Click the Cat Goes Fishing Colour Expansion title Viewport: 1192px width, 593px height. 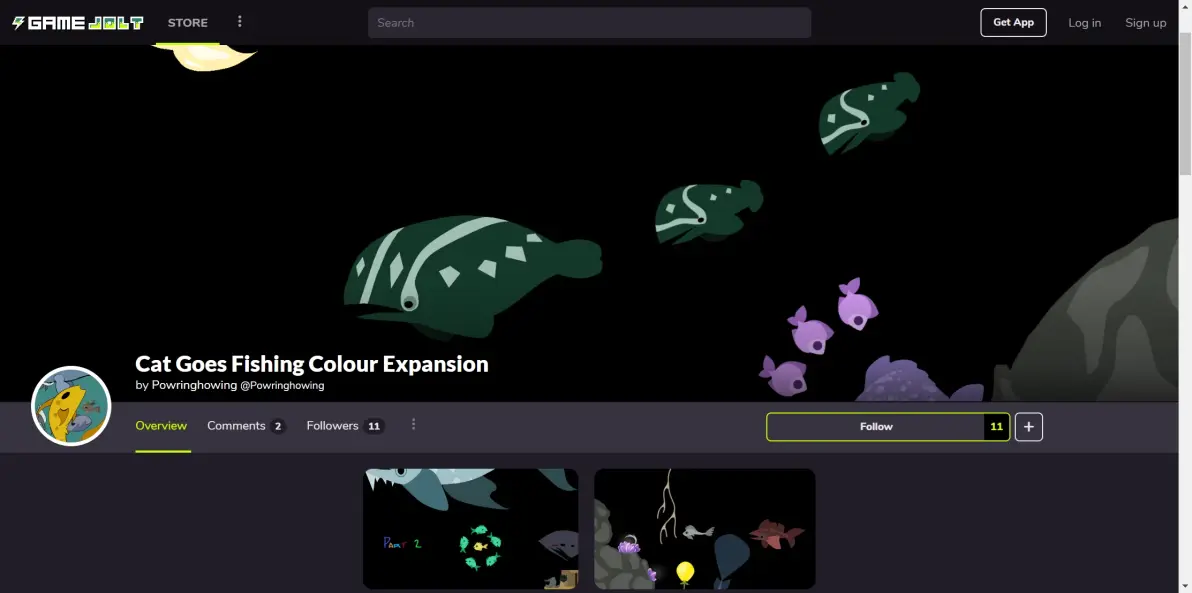coord(312,363)
